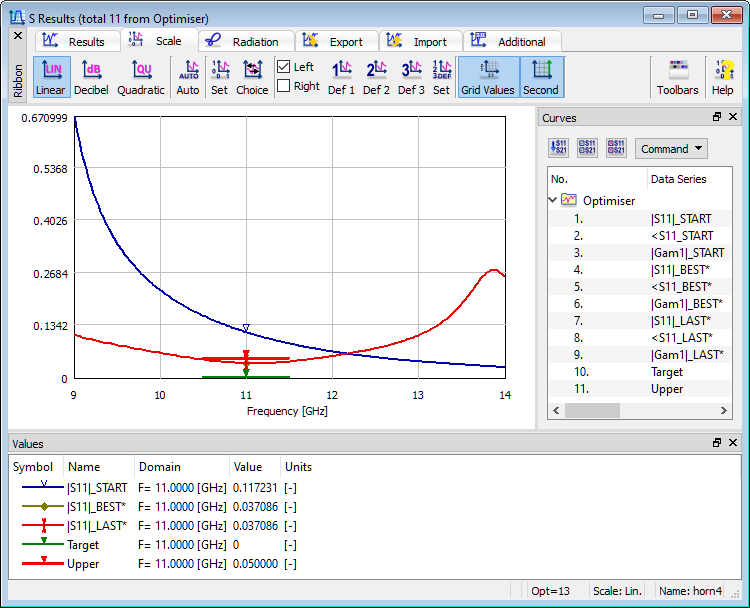Click the curves list left scroll arrow

coord(556,410)
